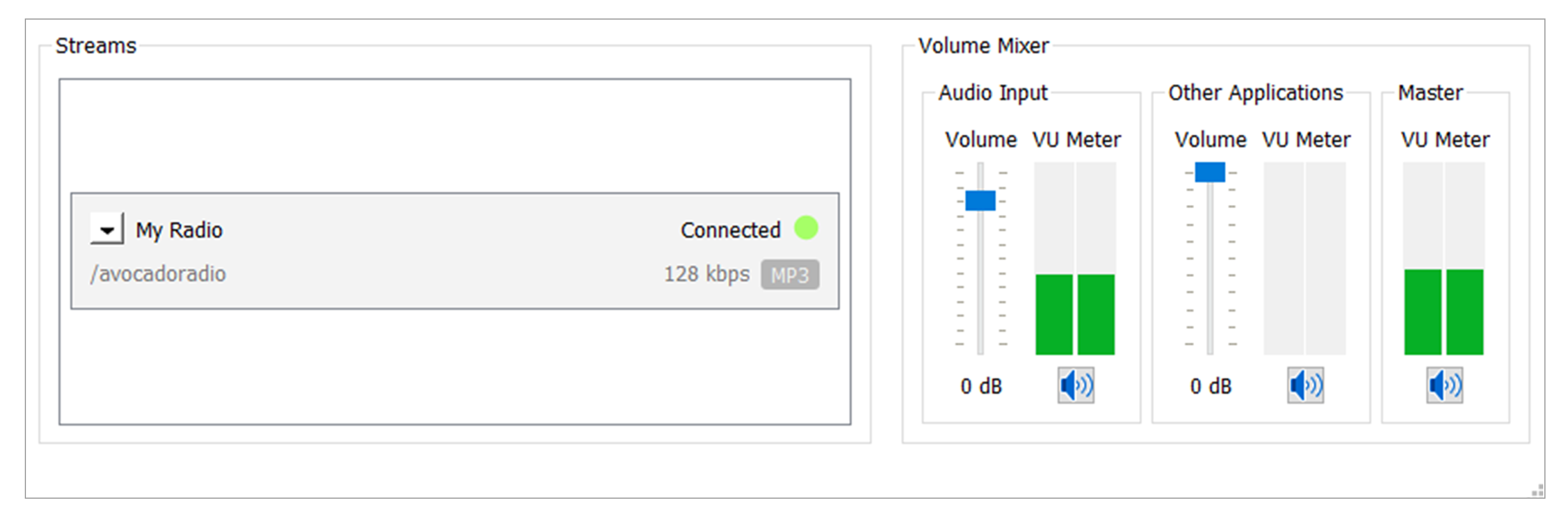Click the Master right VU meter bar
1568x512 pixels.
(1465, 312)
